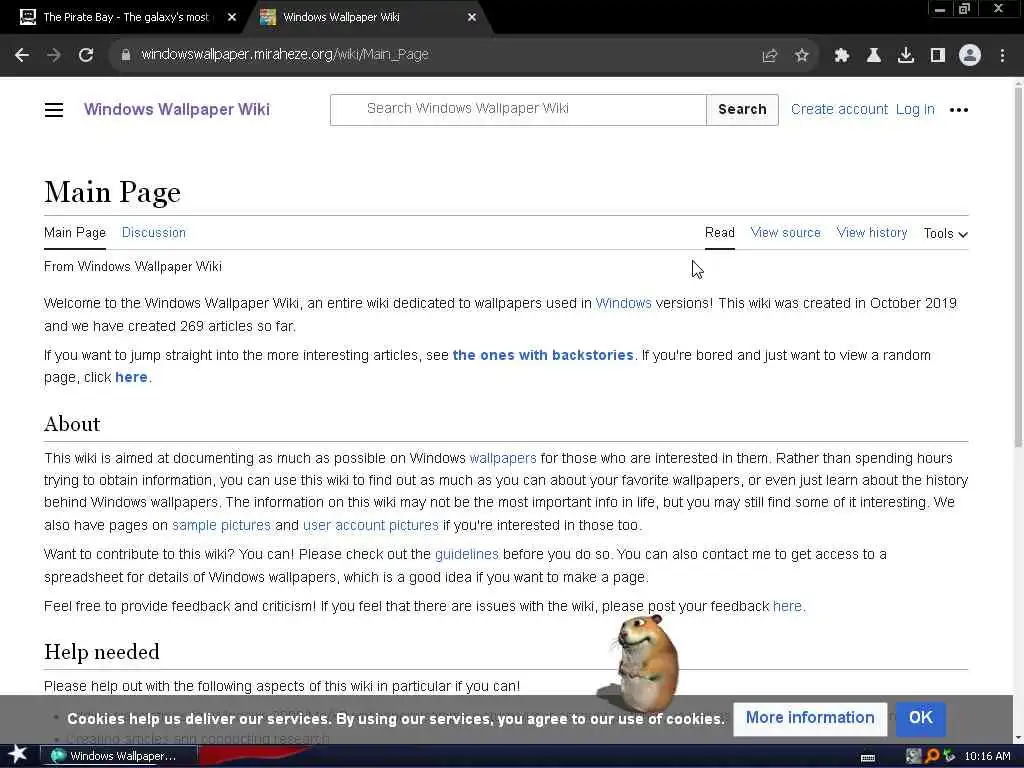Viewport: 1024px width, 768px height.
Task: Open the guidelines link
Action: pos(467,554)
